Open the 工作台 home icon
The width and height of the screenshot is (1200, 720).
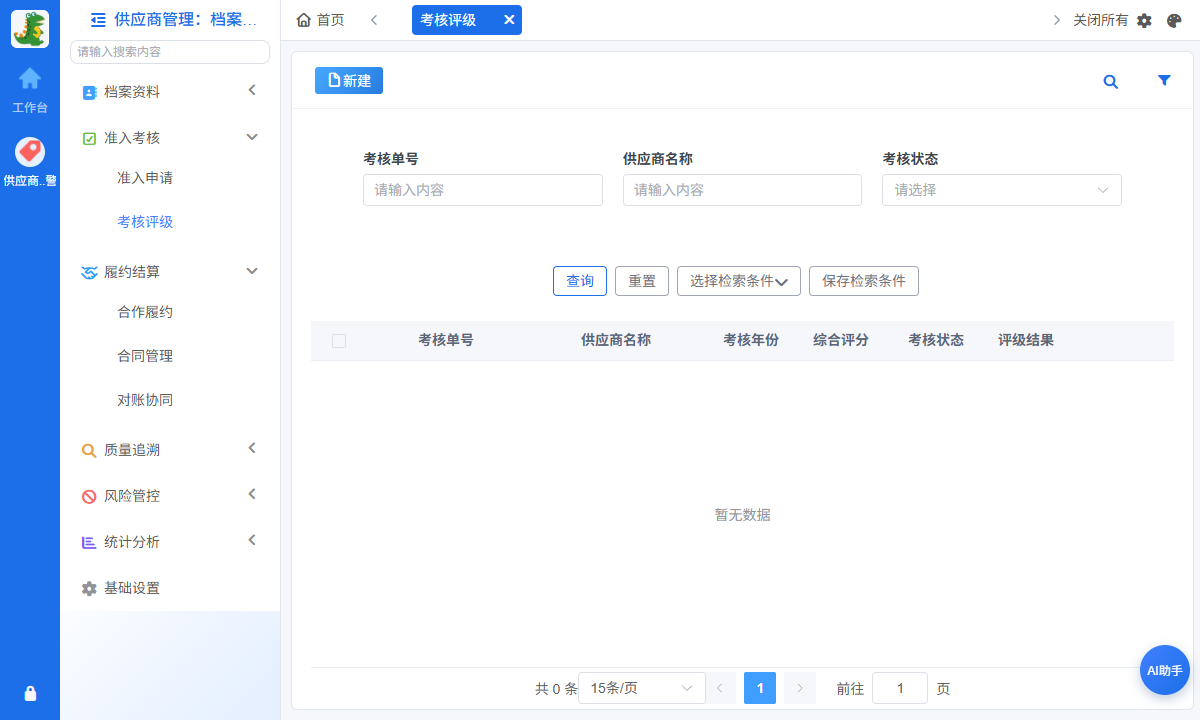tap(30, 78)
